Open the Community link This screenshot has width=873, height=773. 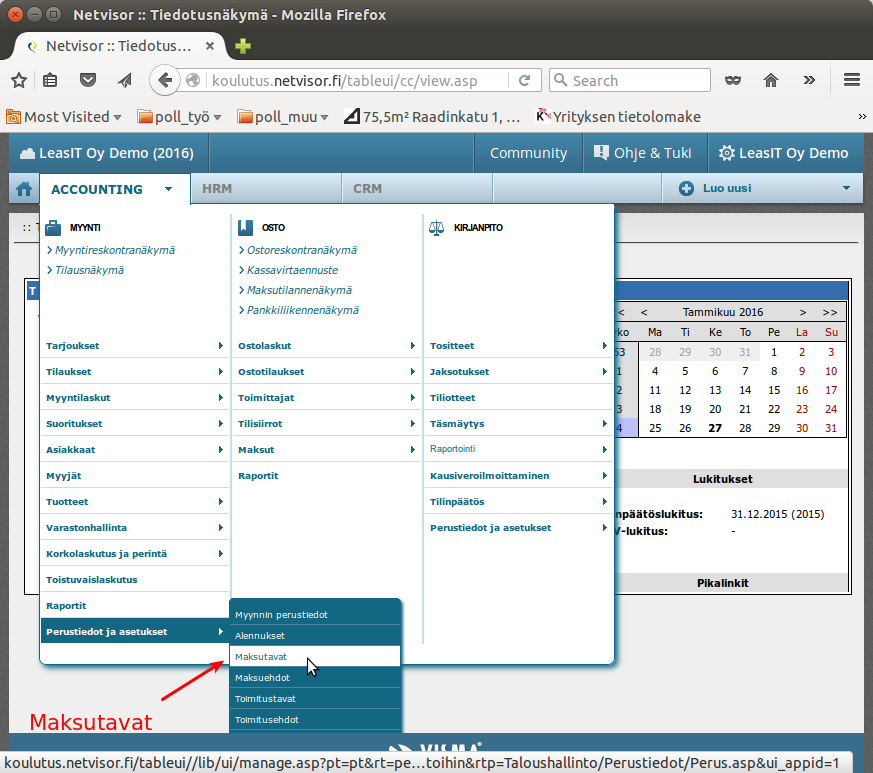528,153
